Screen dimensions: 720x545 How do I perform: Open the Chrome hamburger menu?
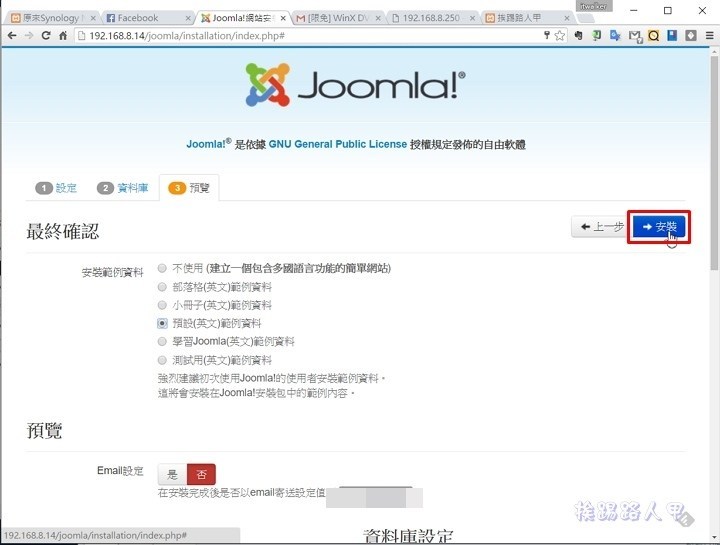coord(709,35)
